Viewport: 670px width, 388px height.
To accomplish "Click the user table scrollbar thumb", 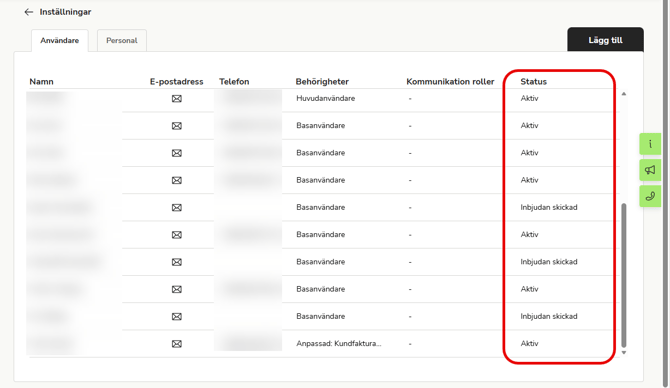I will click(x=624, y=275).
